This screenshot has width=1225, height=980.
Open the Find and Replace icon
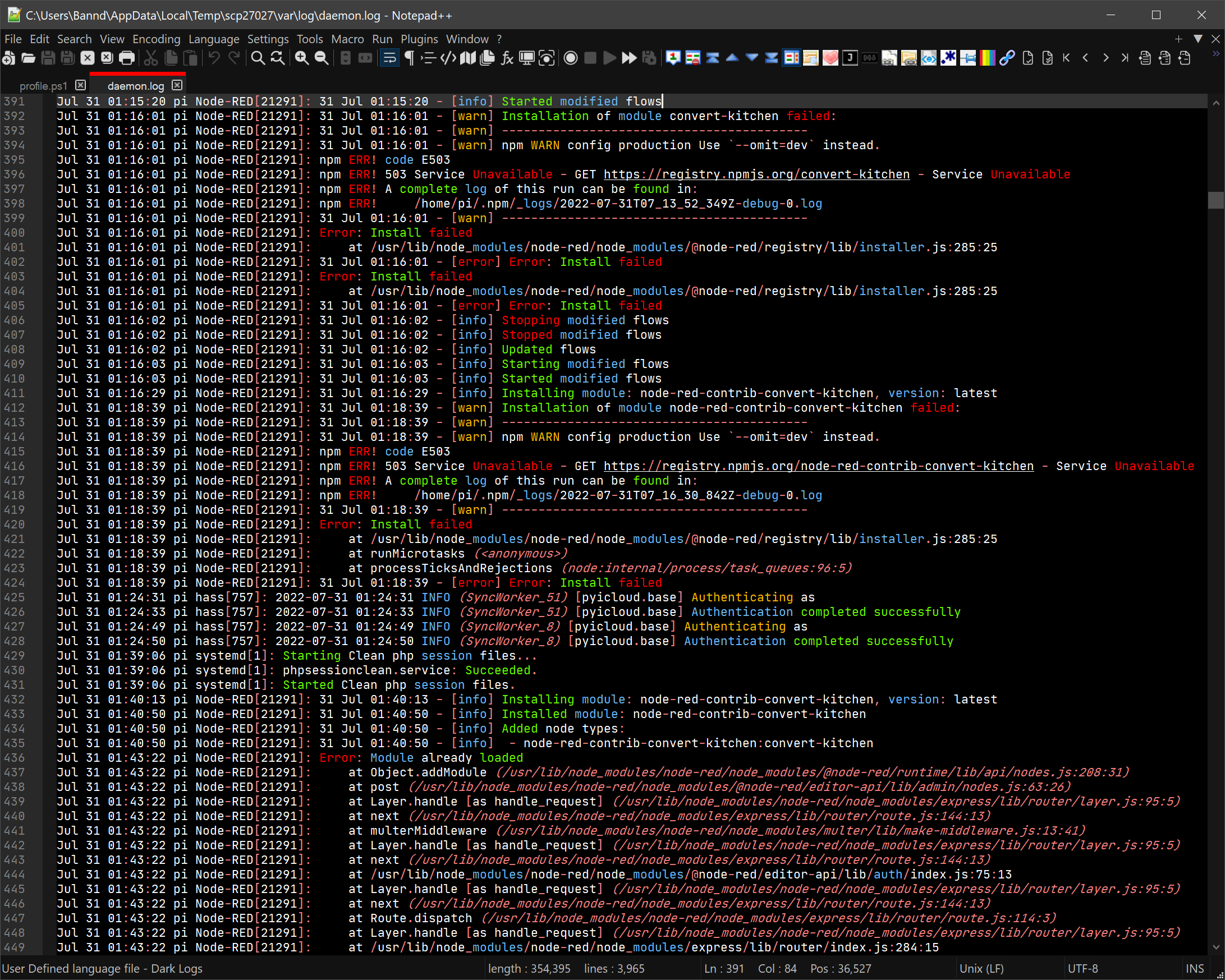pyautogui.click(x=277, y=58)
